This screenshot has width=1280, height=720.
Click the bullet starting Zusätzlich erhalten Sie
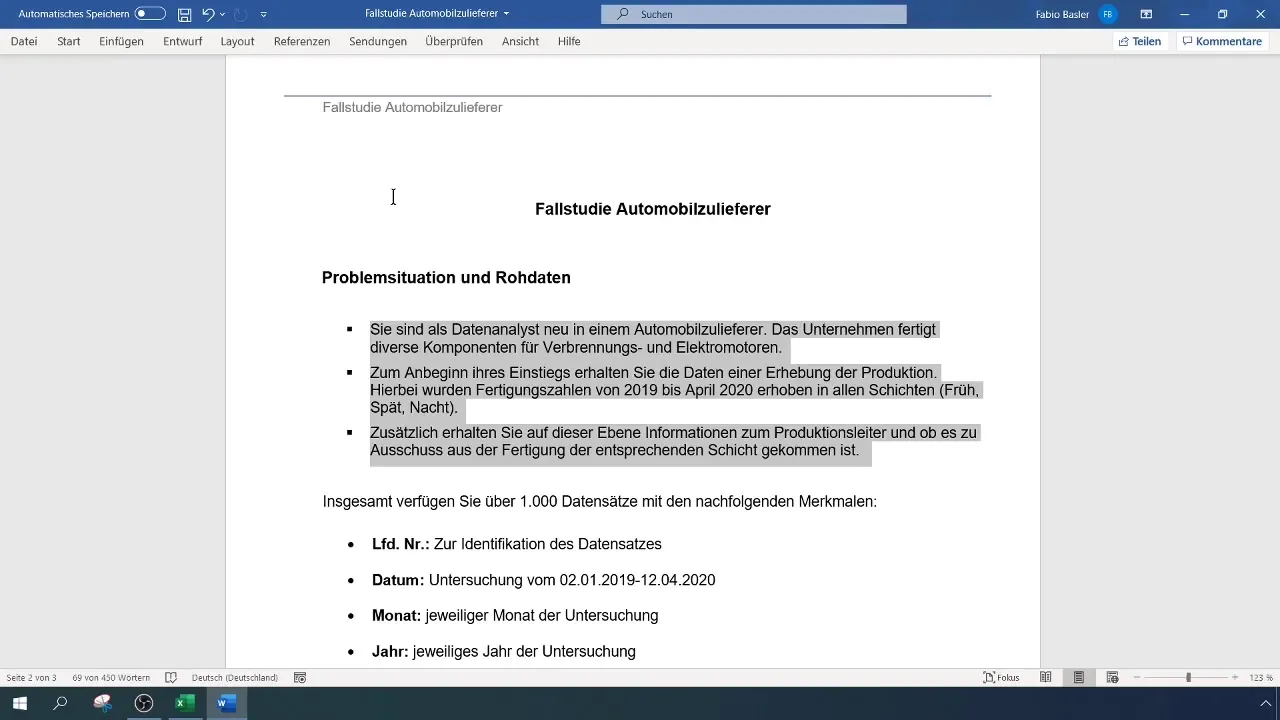tap(674, 442)
